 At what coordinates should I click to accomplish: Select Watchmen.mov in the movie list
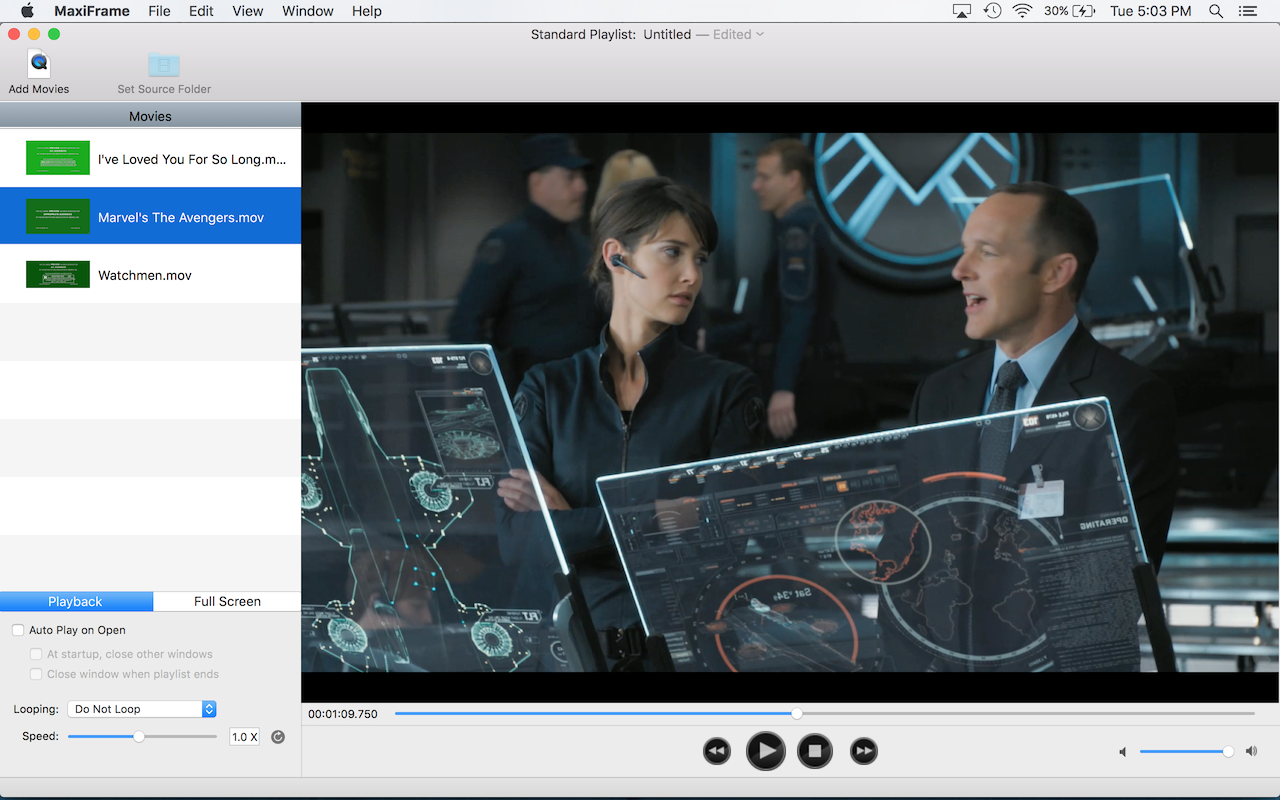(x=150, y=275)
